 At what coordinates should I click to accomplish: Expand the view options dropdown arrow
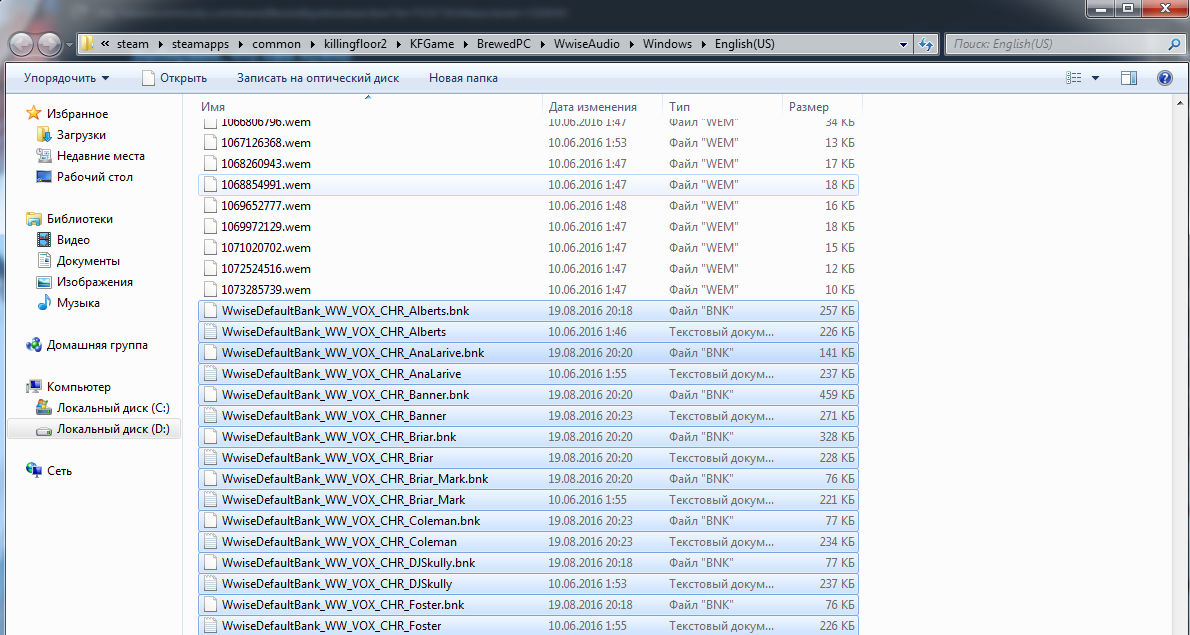[1095, 77]
